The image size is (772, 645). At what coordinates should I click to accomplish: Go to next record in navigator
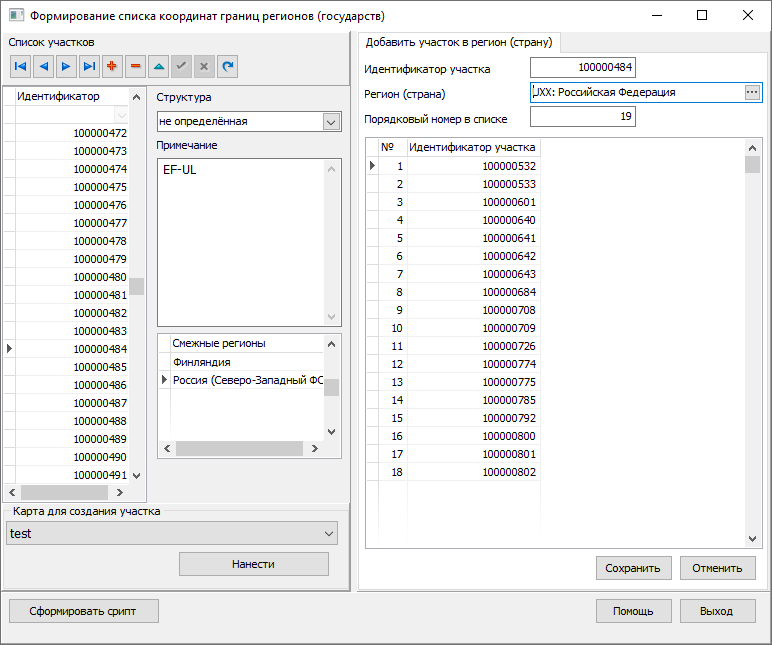click(x=66, y=66)
